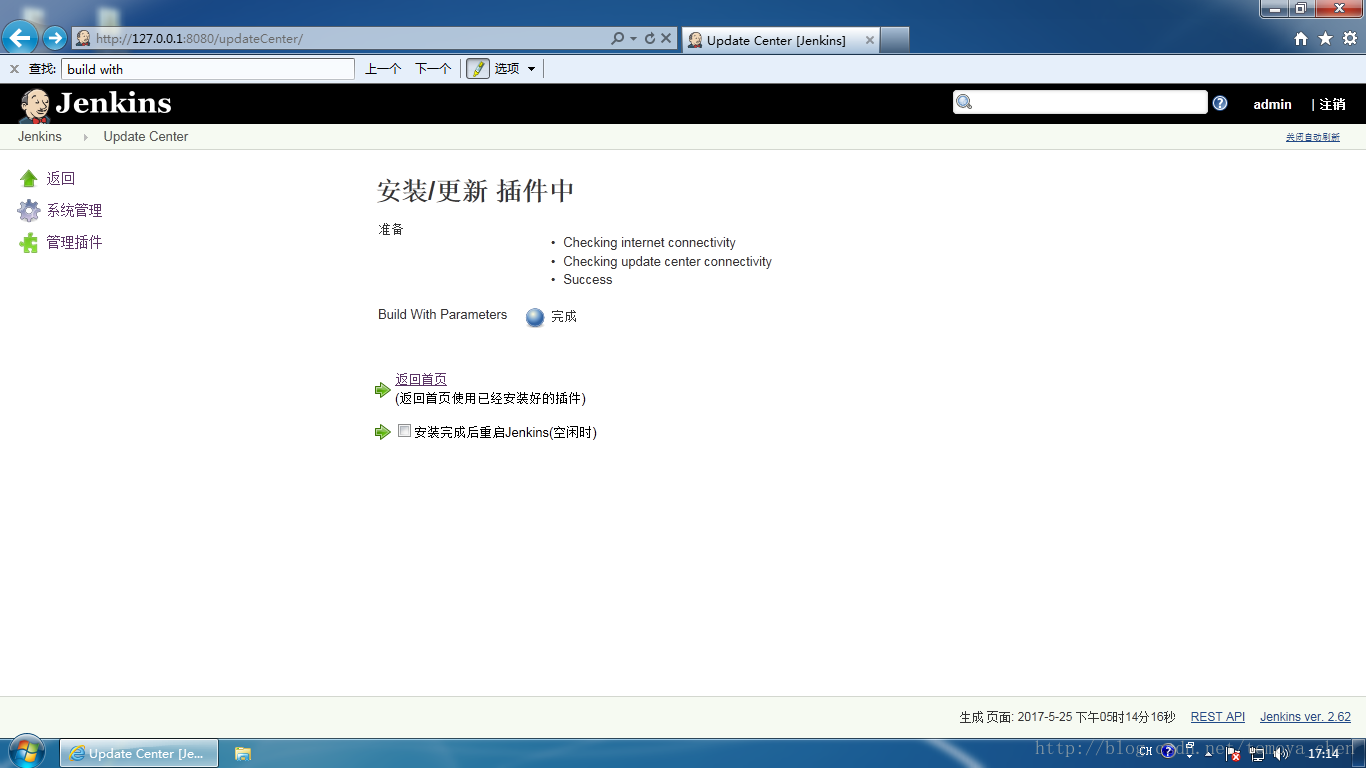Click the Jenkins title text in header
Screen dimensions: 1366x768
click(x=113, y=103)
